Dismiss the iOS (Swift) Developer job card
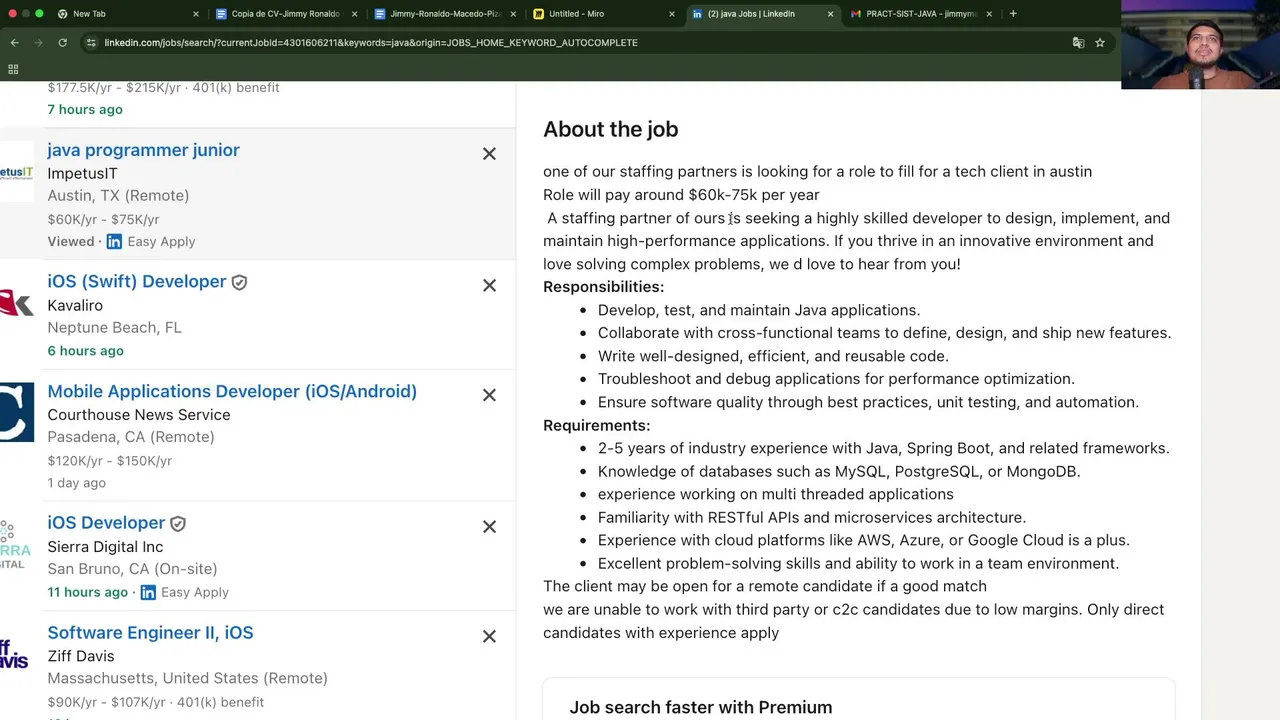This screenshot has width=1280, height=720. point(489,286)
